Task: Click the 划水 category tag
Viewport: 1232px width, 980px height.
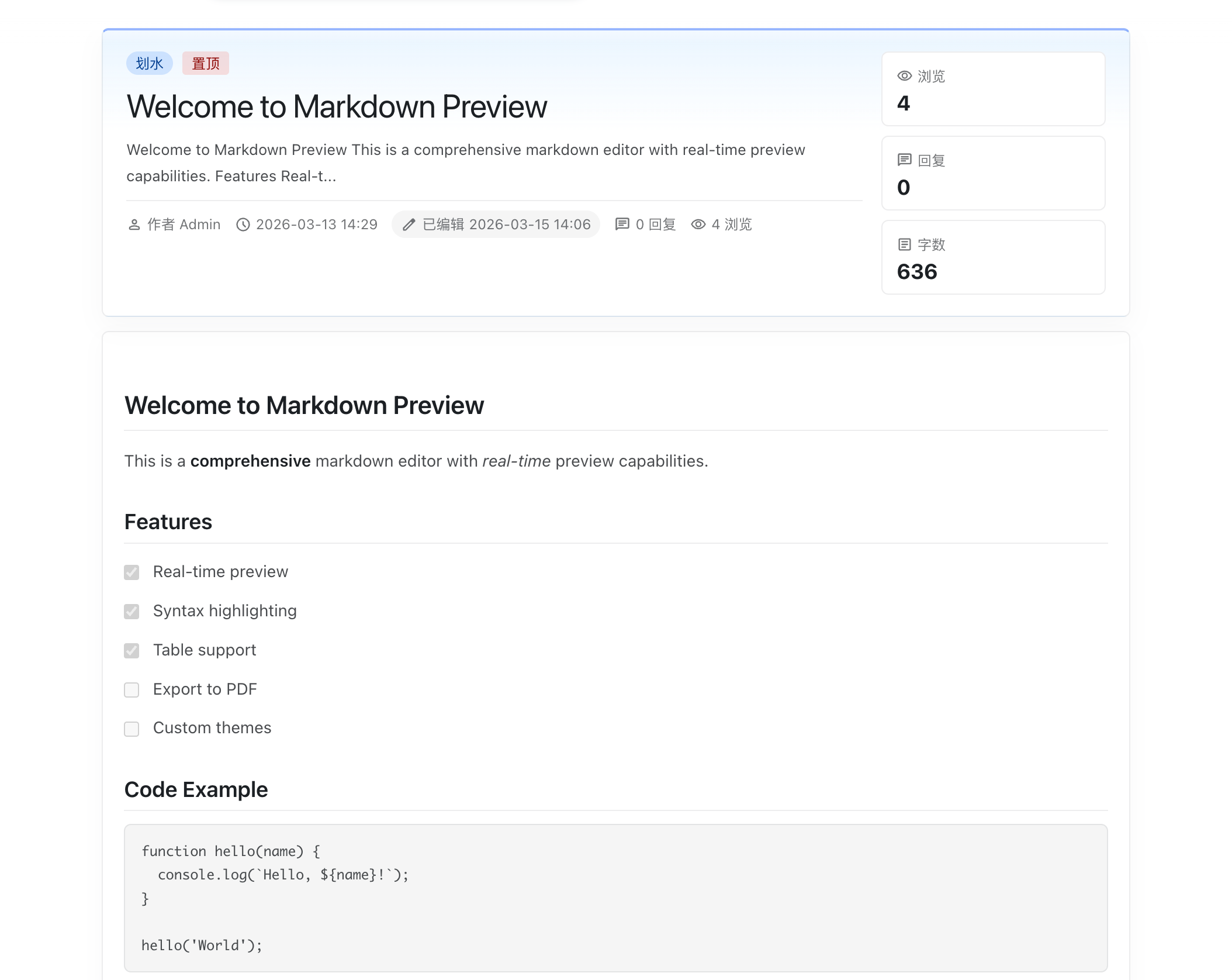Action: click(x=149, y=63)
